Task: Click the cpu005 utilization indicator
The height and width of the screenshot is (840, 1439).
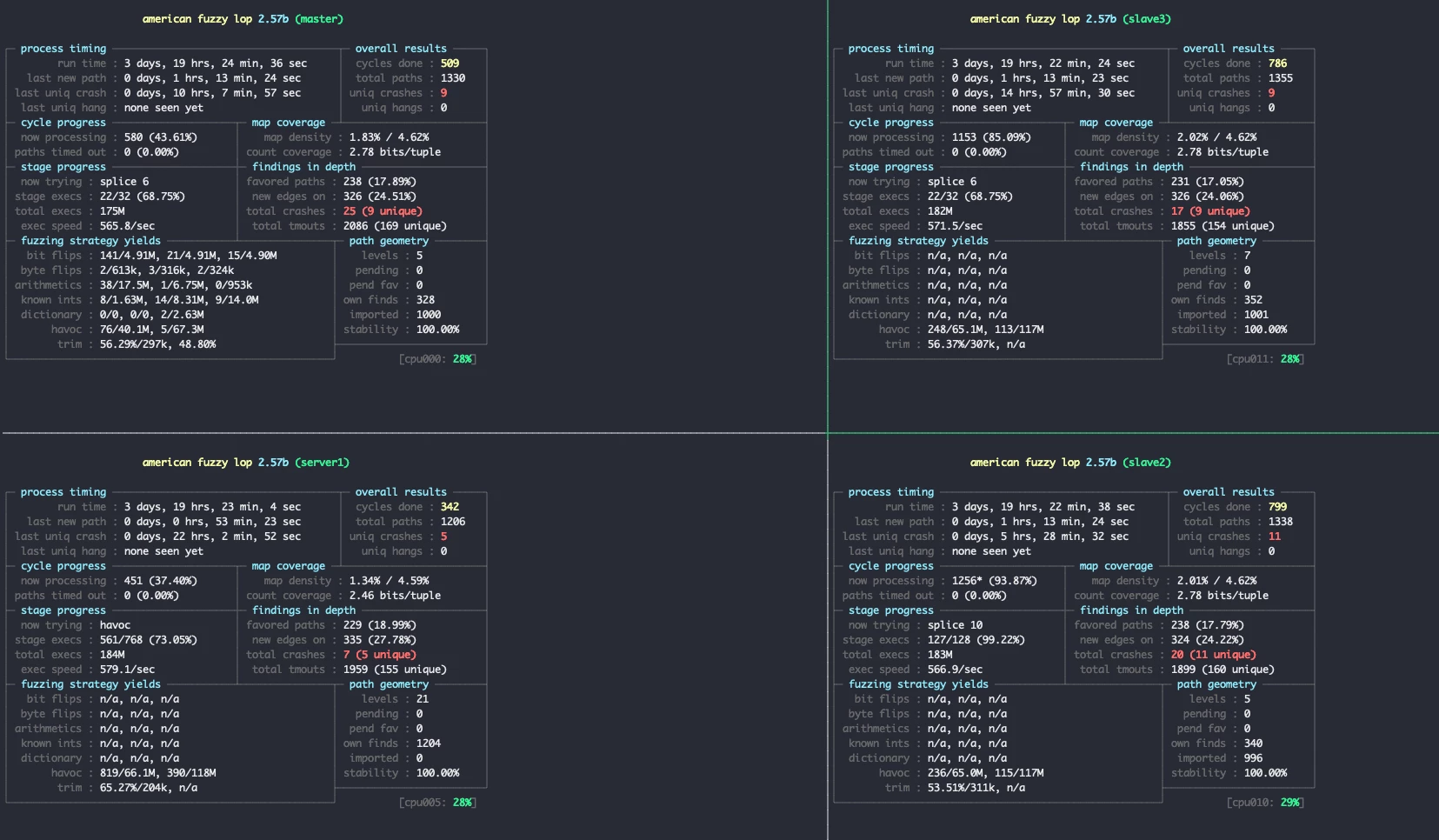Action: [437, 803]
